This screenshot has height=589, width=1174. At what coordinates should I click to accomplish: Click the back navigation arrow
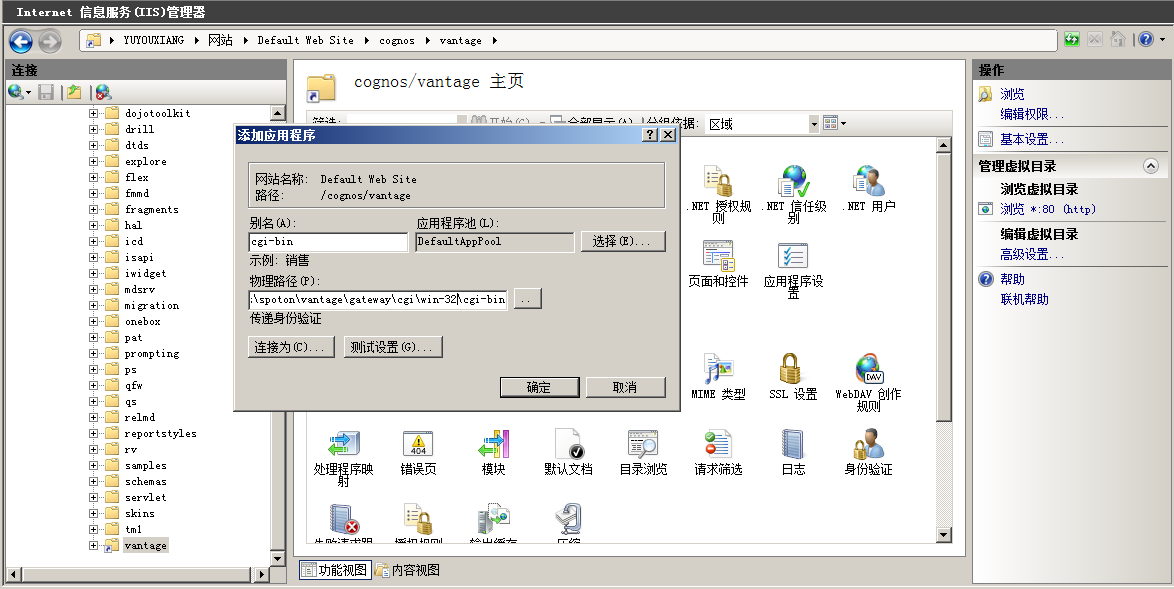point(21,40)
